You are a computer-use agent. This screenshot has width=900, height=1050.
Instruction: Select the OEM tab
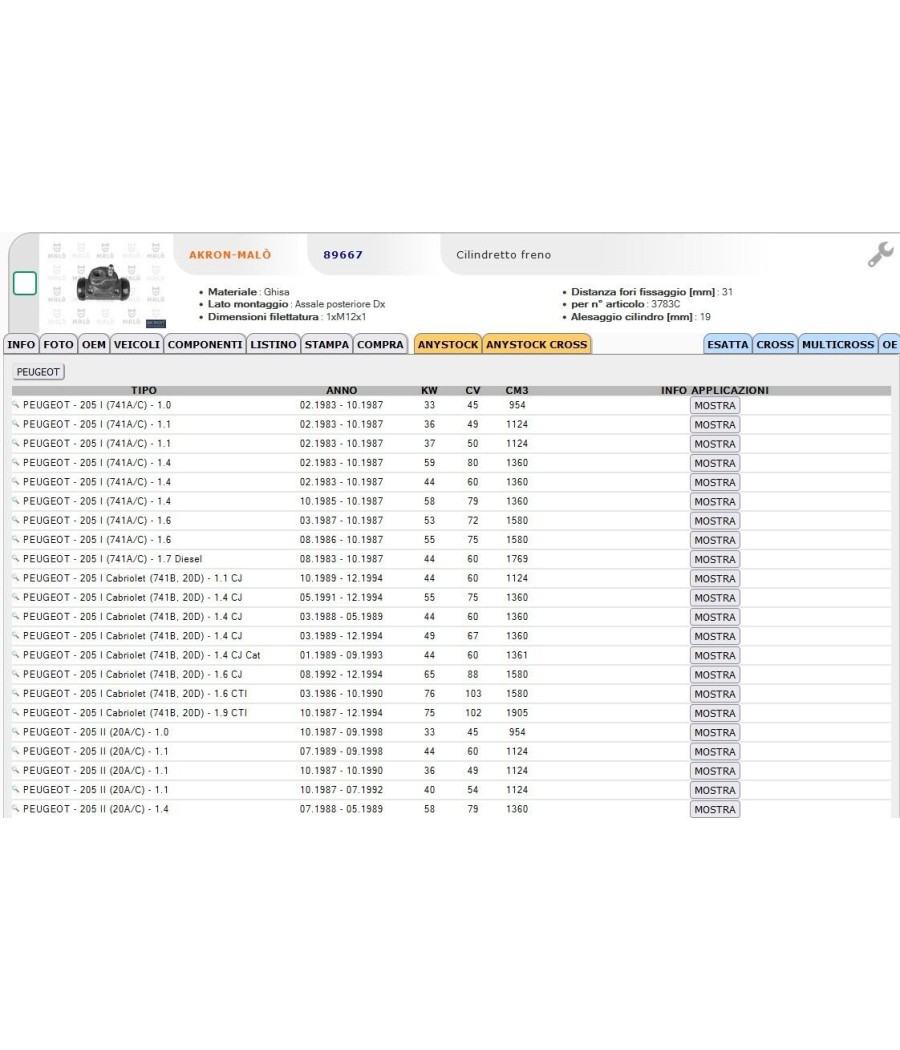click(x=94, y=344)
